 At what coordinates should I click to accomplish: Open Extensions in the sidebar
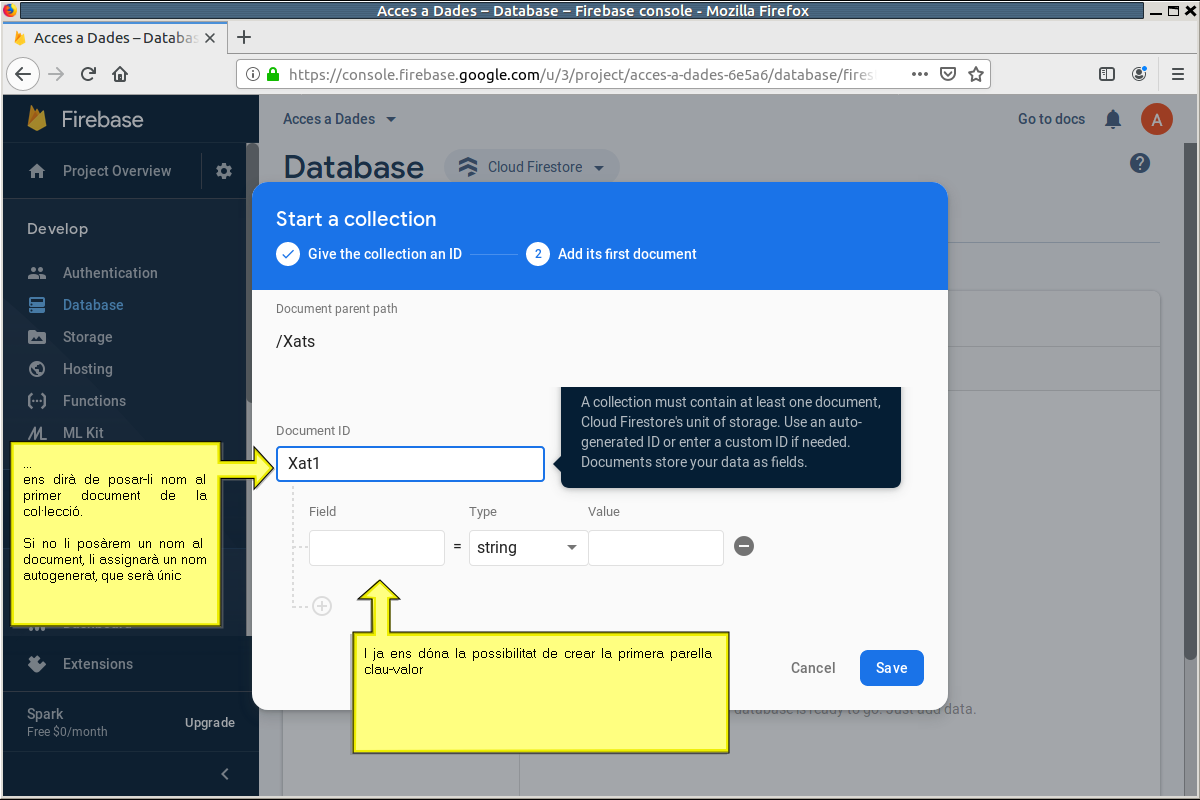[98, 664]
